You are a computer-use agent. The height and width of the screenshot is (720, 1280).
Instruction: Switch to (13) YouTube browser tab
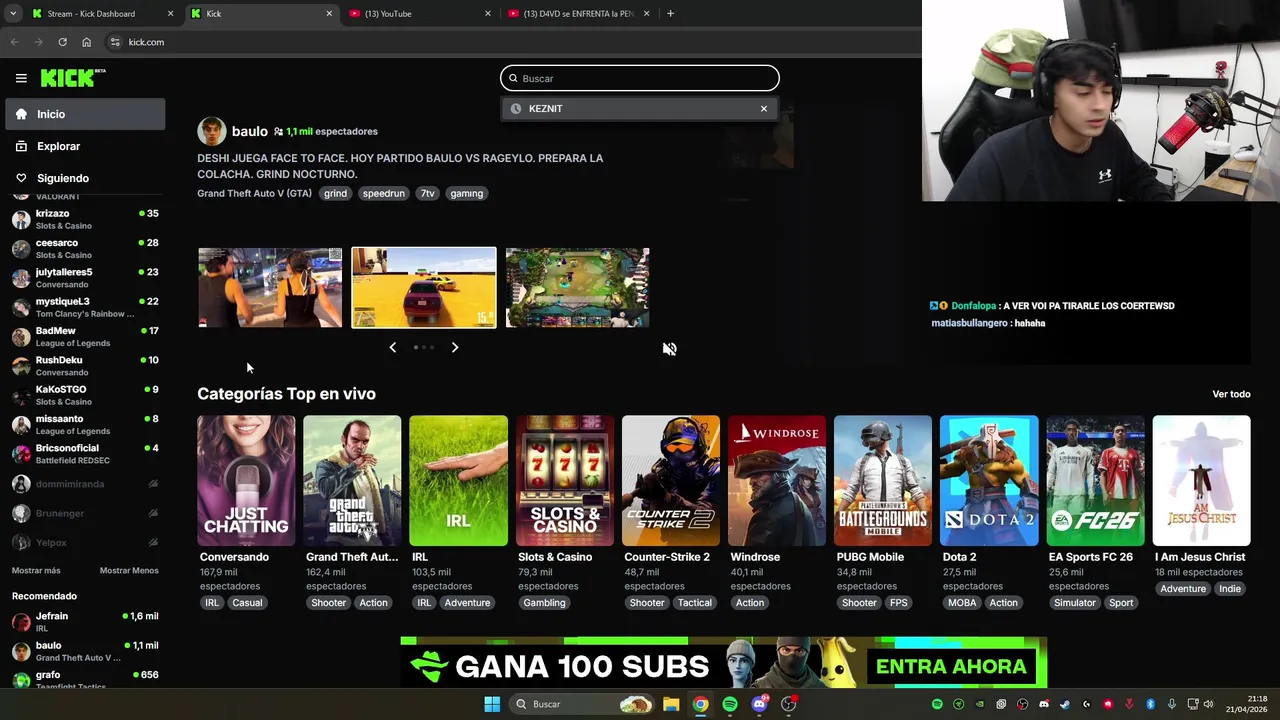[420, 14]
